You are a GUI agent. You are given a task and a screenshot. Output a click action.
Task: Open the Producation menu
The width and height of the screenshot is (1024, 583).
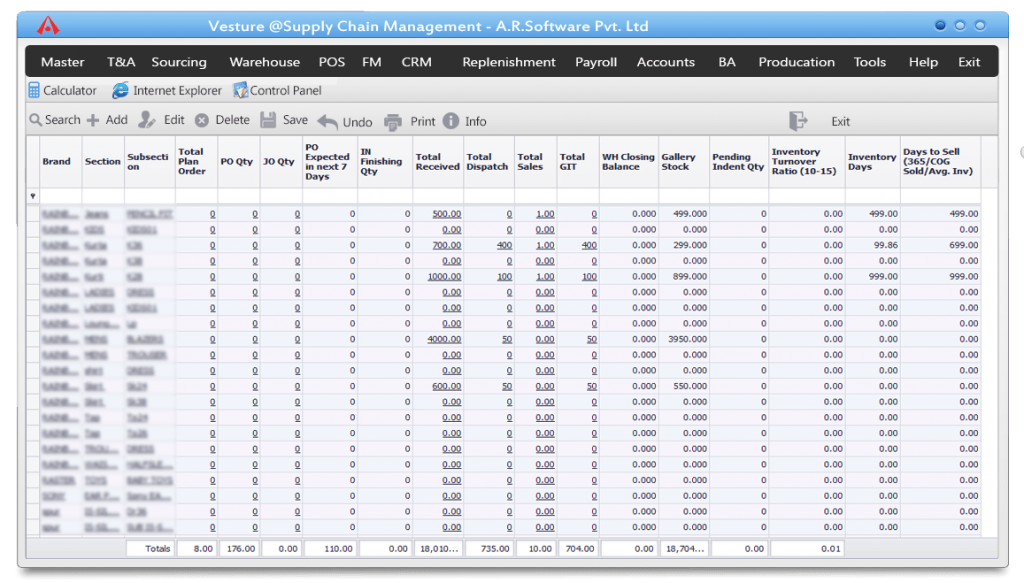coord(796,62)
